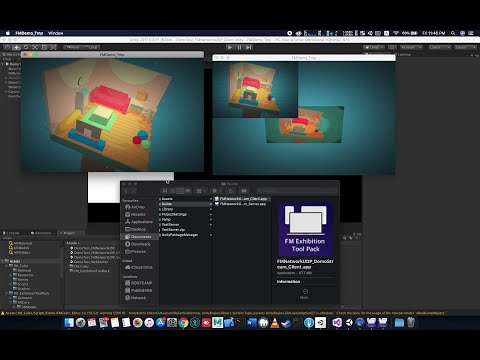Open Visual Studio from the Dock
The width and height of the screenshot is (480, 360).
click(x=337, y=322)
